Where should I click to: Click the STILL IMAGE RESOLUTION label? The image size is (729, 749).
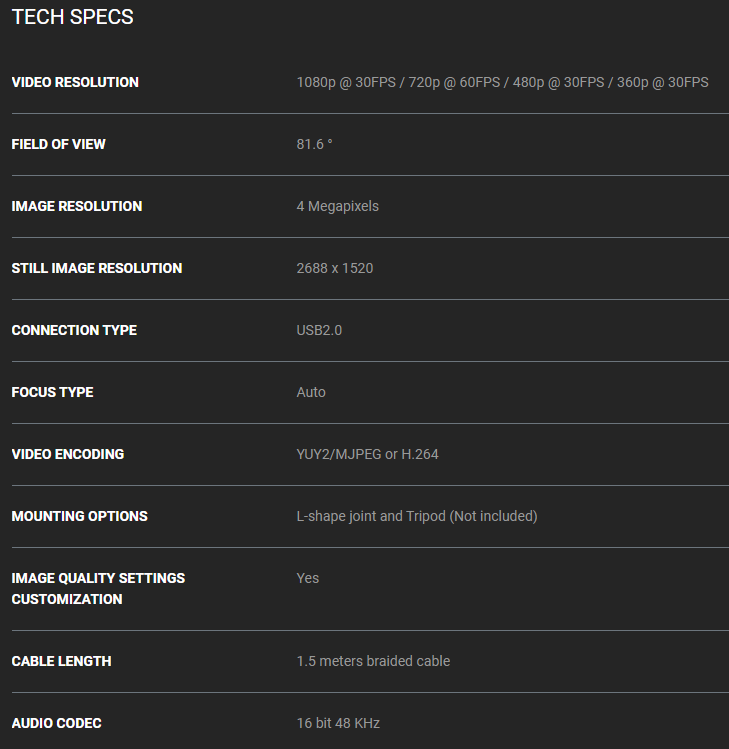[97, 268]
